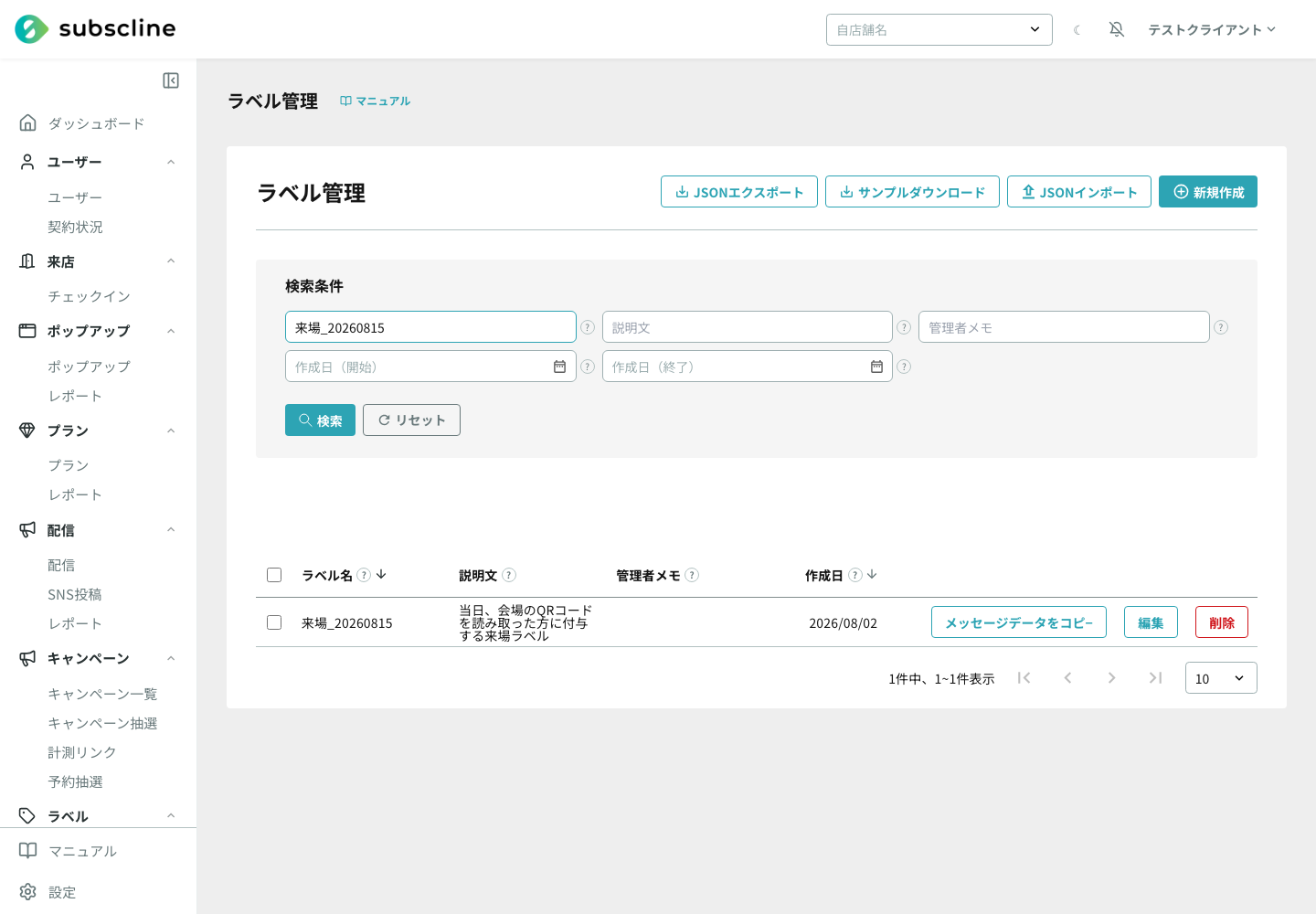
Task: Click the 設定 gear icon
Action: tap(28, 891)
